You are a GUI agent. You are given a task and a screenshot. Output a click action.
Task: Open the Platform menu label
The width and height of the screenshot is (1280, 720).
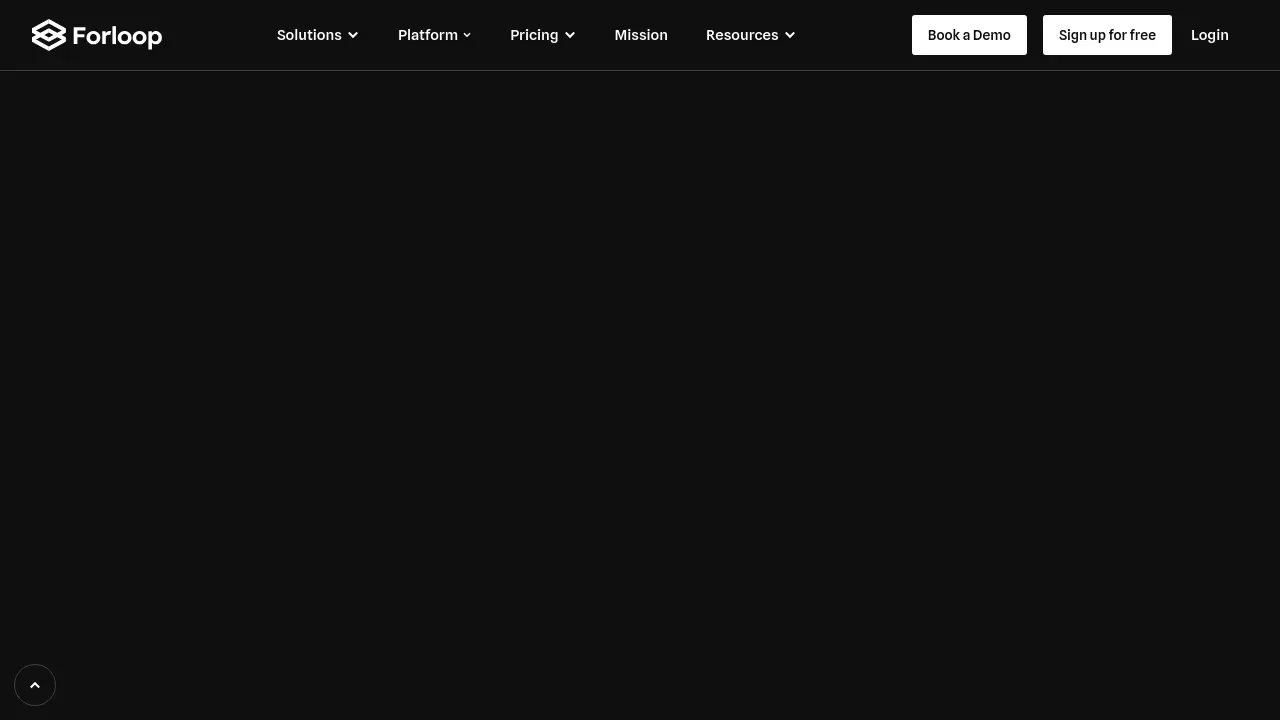pyautogui.click(x=427, y=35)
